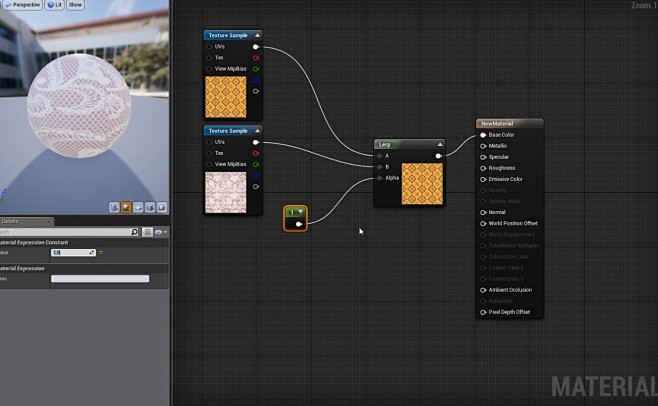
Task: Select sphere preview mesh icon
Action: 126,207
